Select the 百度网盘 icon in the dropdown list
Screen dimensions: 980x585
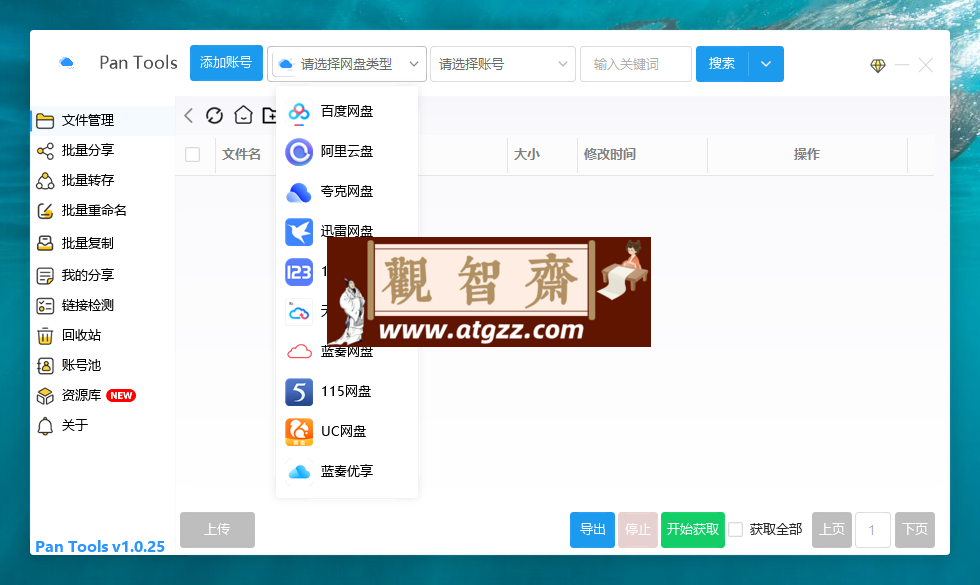tap(299, 111)
